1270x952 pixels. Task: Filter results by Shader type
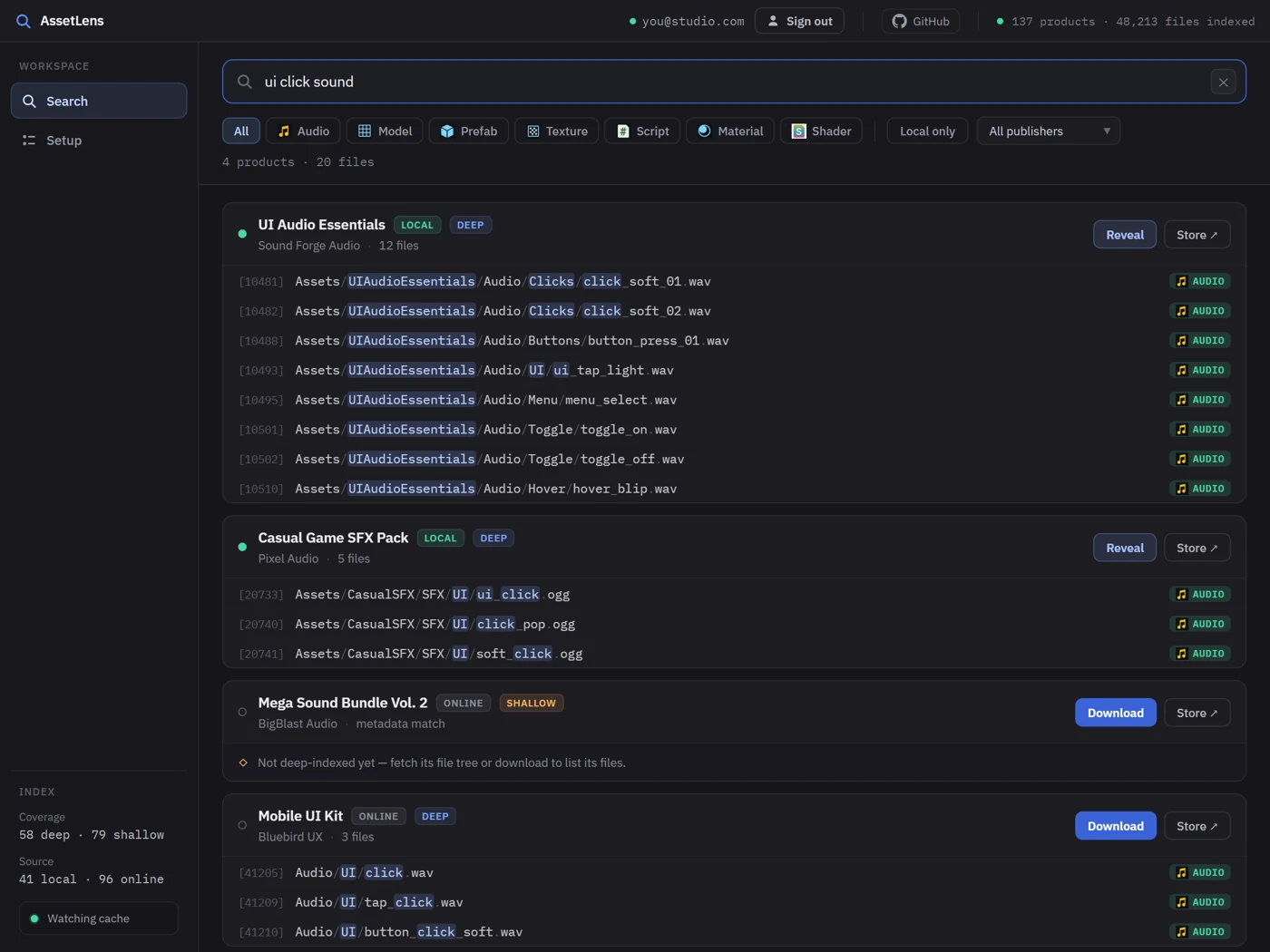point(821,131)
